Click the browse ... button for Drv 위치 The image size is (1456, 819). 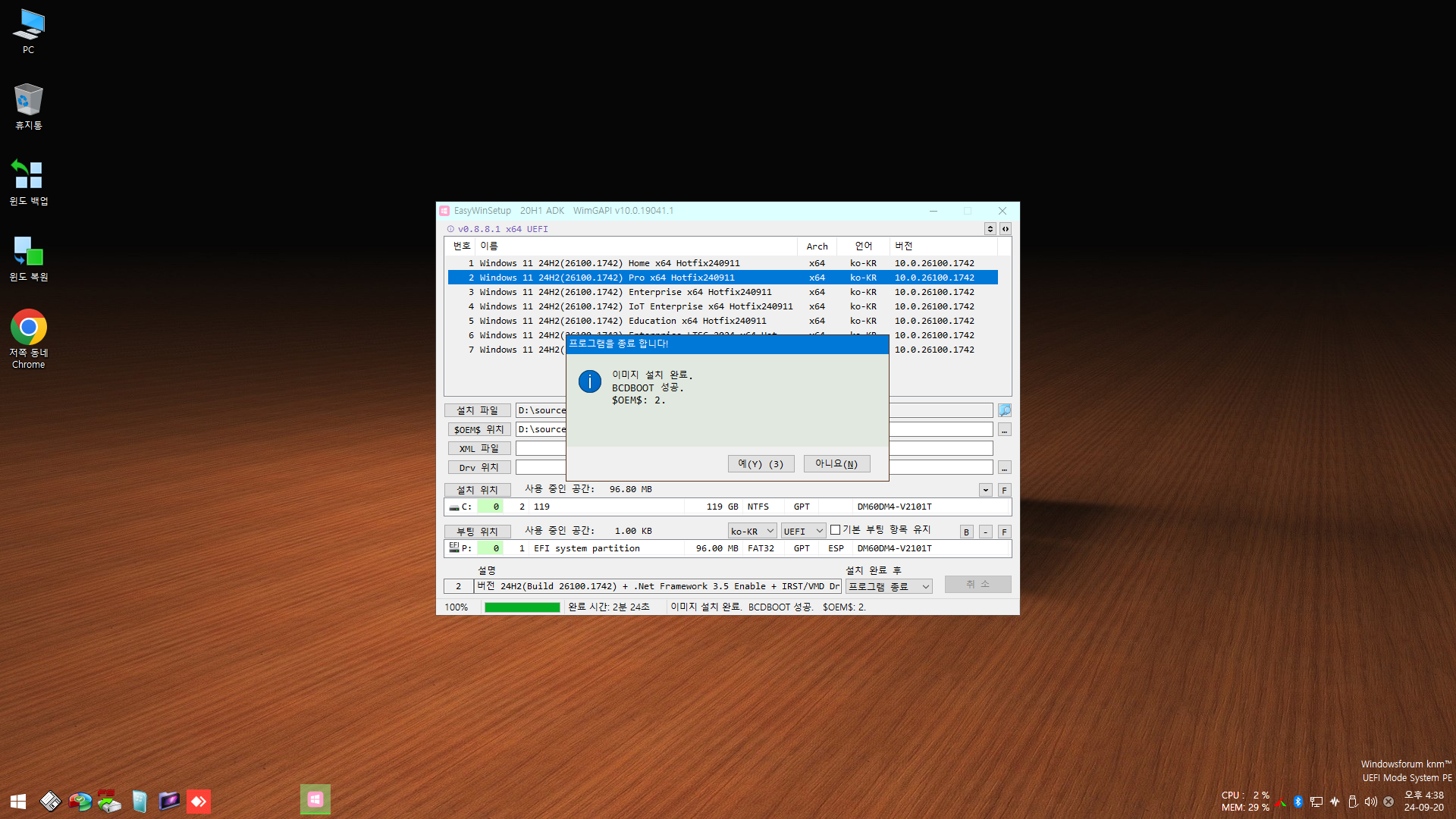(x=1004, y=467)
